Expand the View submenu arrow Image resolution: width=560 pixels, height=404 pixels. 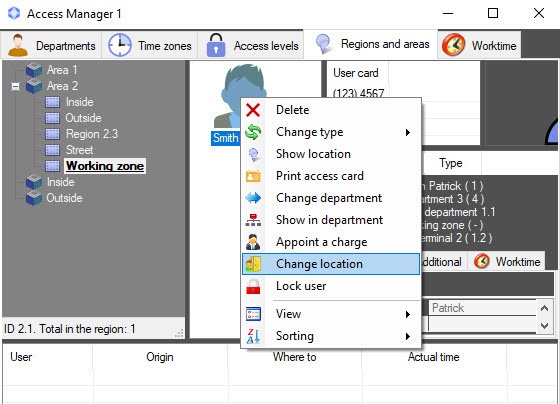click(x=408, y=314)
